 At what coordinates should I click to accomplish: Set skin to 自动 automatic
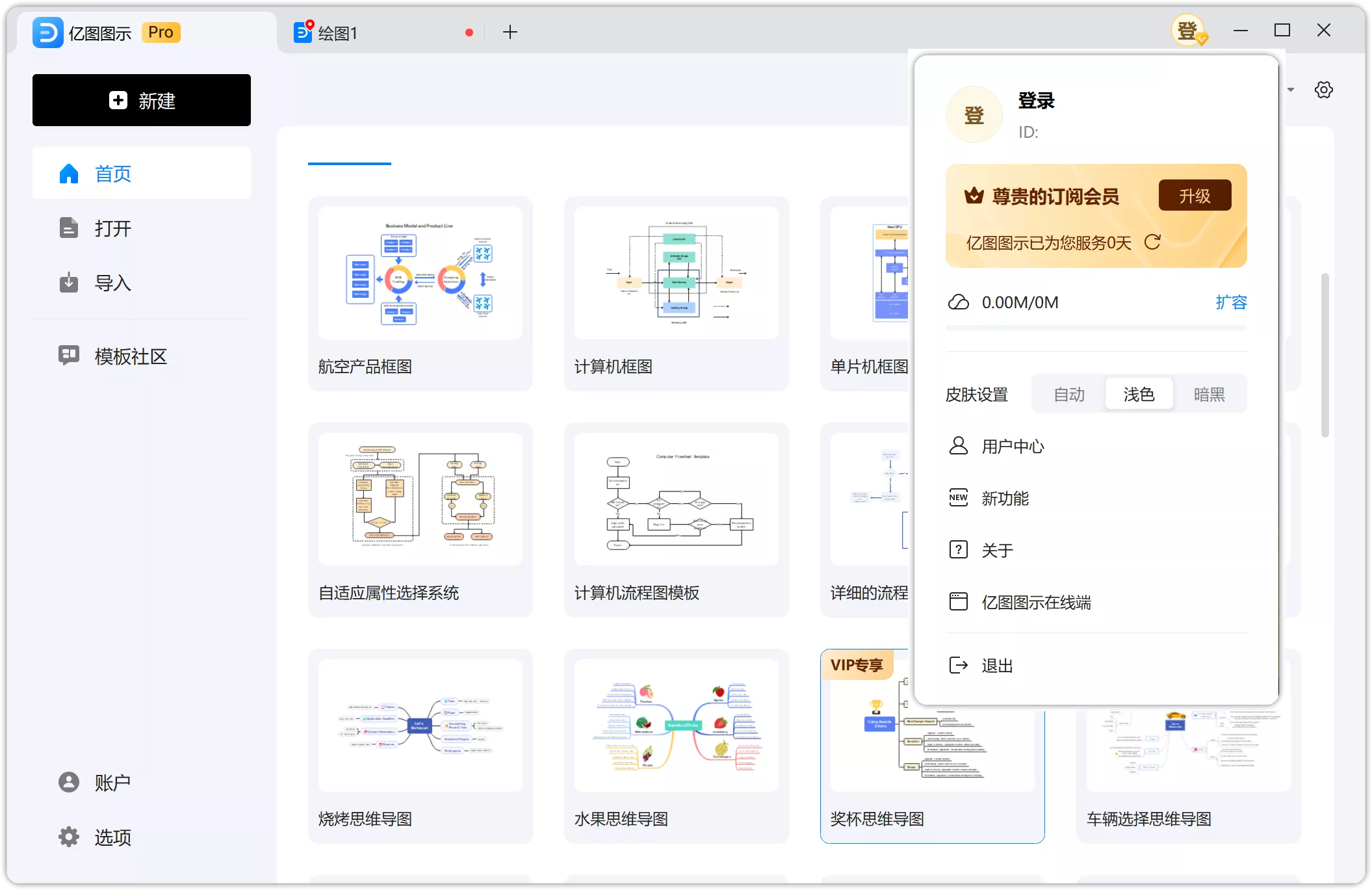[x=1069, y=394]
